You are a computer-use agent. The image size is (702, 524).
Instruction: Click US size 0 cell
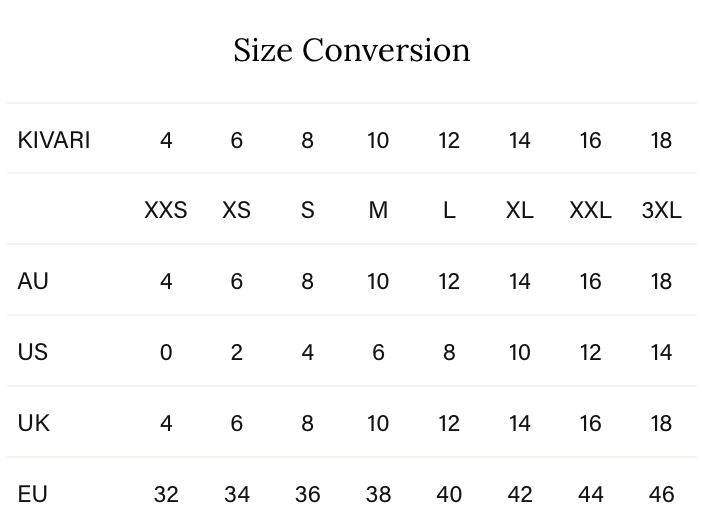click(166, 352)
